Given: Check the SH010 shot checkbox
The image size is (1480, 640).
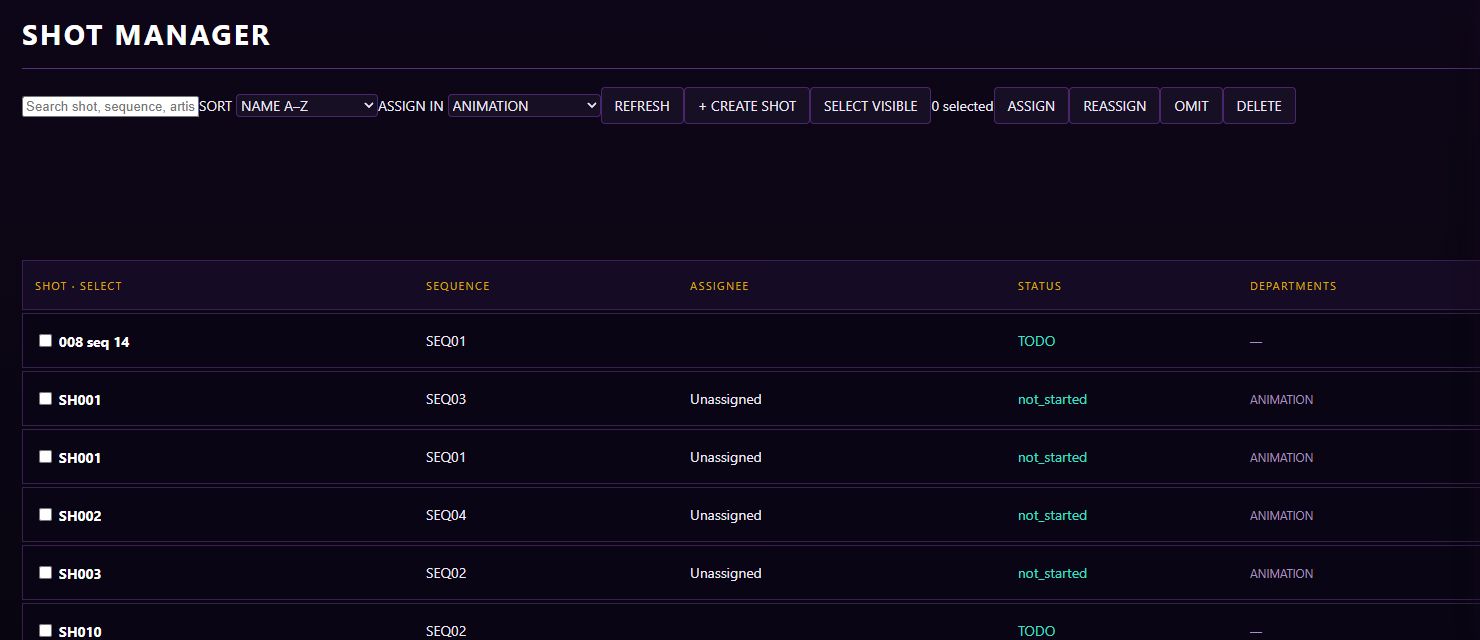Looking at the screenshot, I should pyautogui.click(x=45, y=630).
